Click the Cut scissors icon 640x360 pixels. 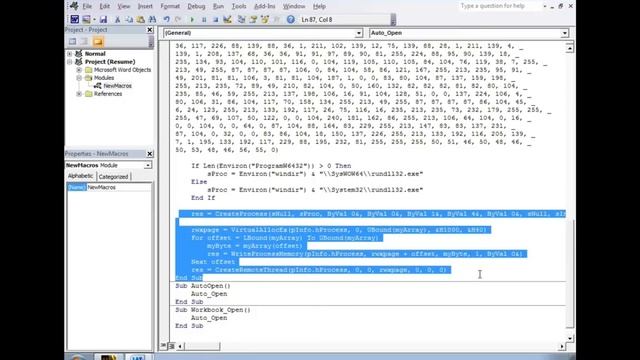pos(117,19)
